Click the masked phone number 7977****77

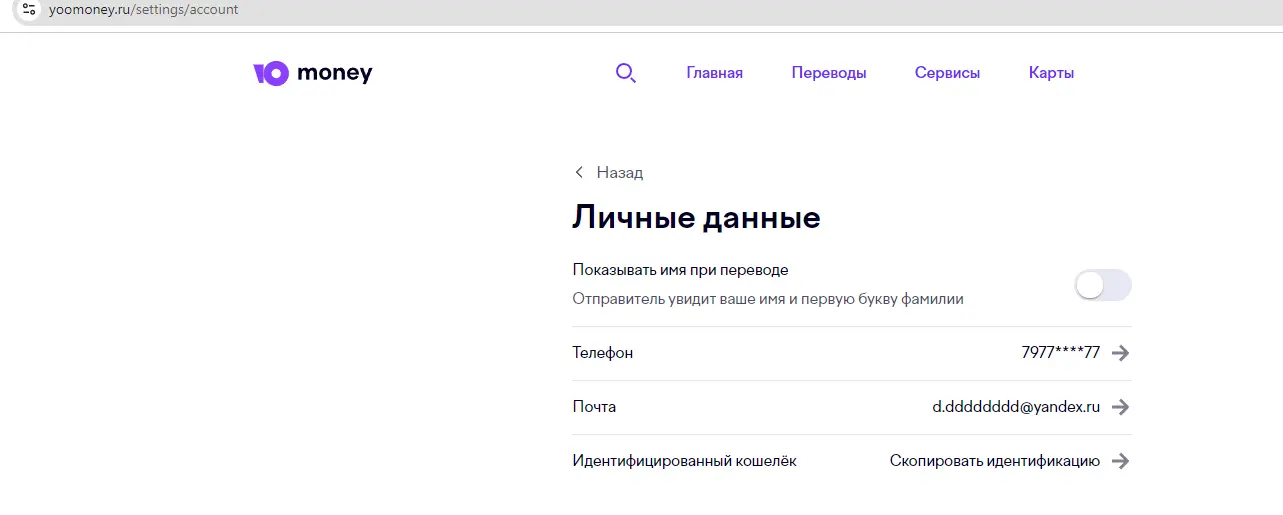(x=1061, y=353)
